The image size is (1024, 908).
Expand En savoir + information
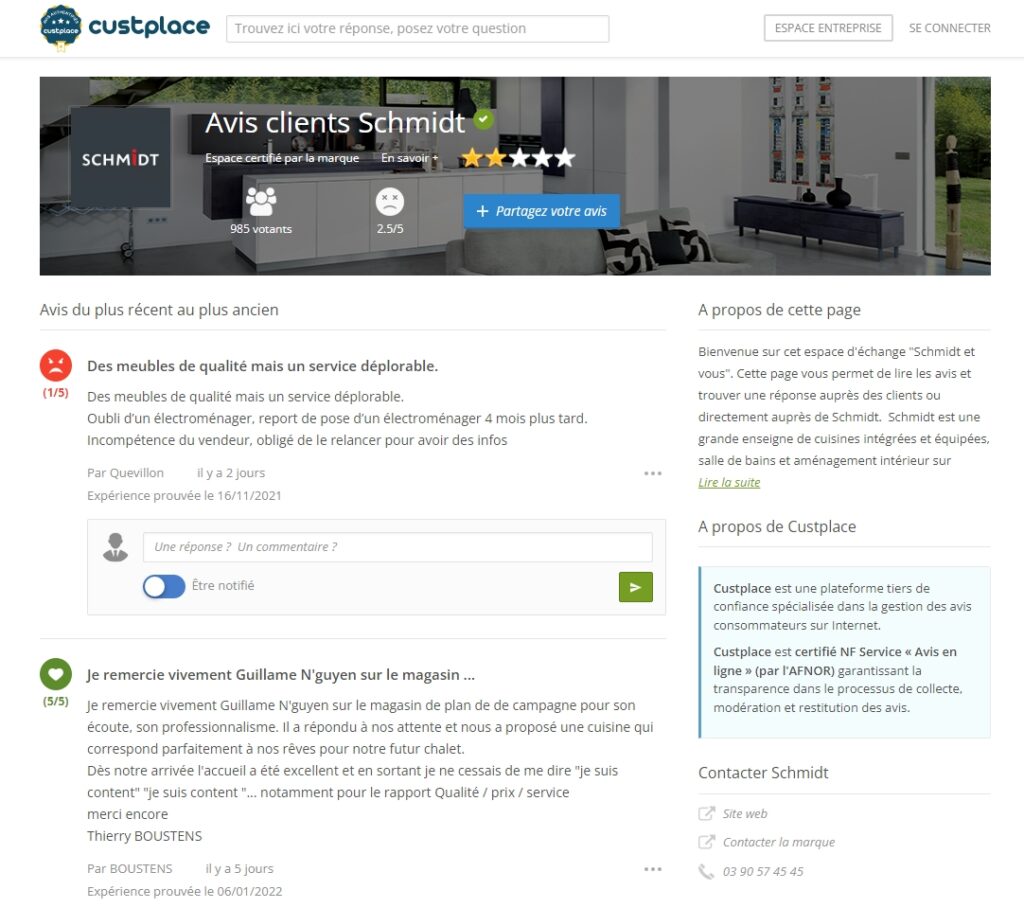409,158
